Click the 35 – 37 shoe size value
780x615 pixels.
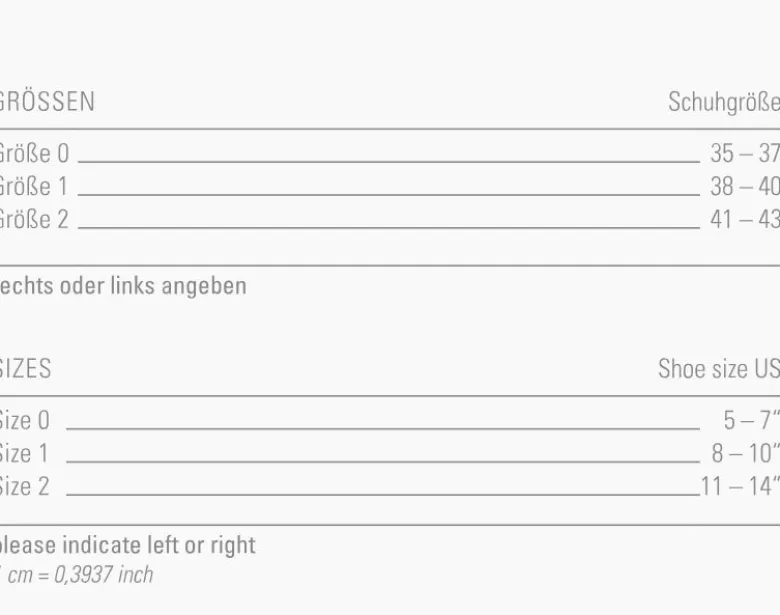coord(745,153)
